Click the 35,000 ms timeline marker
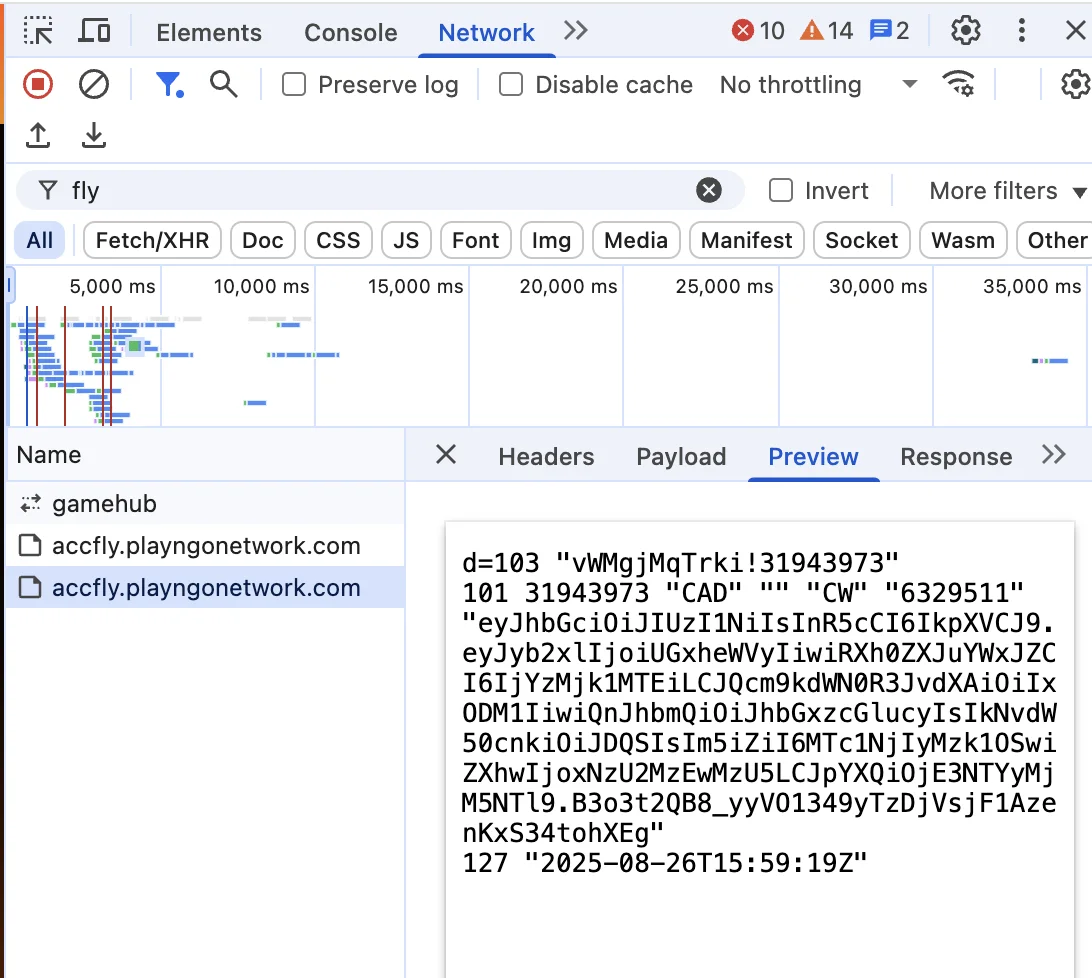 coord(1032,286)
